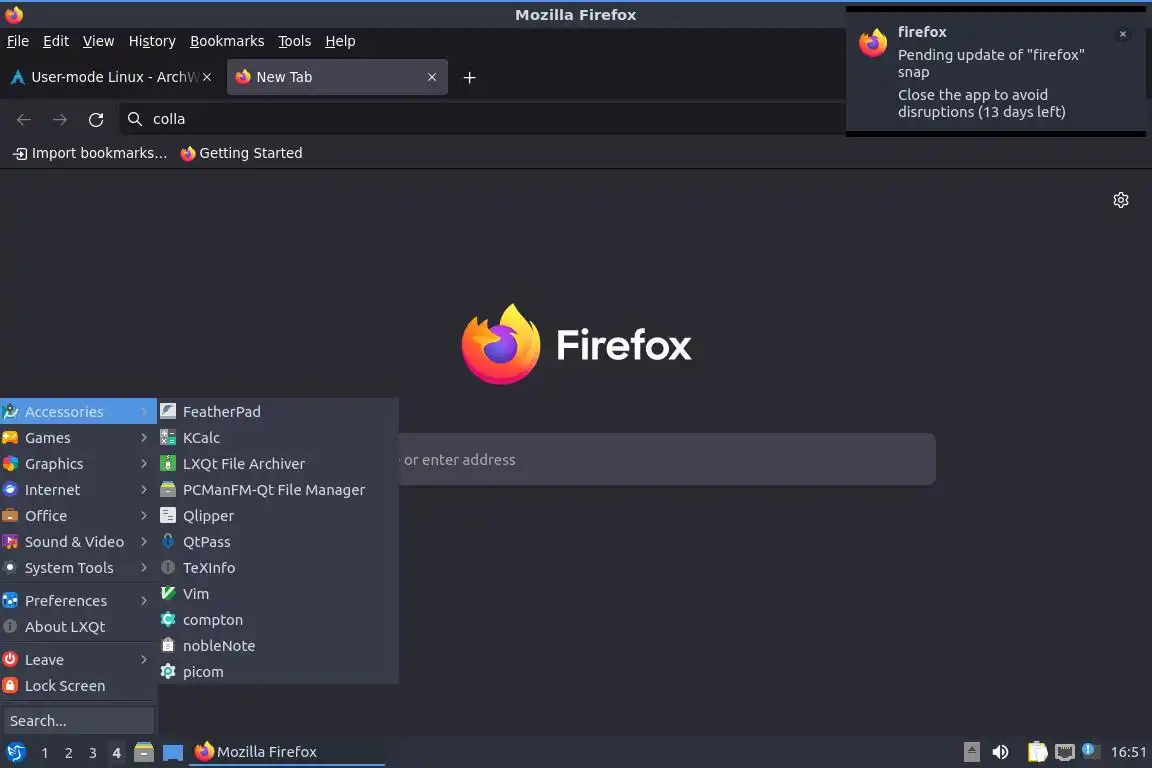Open the Bookmarks menu
This screenshot has height=768, width=1152.
click(227, 41)
